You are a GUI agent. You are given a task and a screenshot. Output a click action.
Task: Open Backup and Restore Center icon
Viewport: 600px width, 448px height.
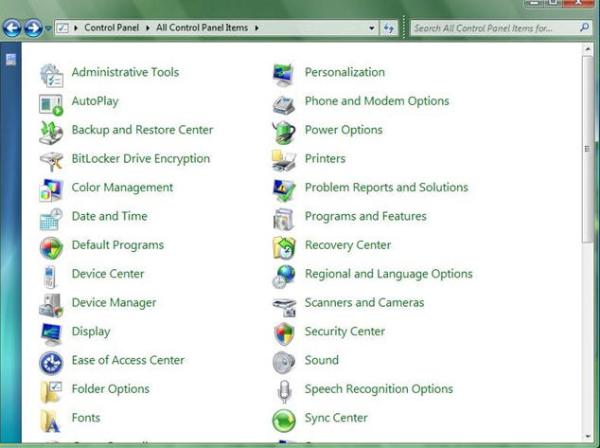click(x=51, y=132)
